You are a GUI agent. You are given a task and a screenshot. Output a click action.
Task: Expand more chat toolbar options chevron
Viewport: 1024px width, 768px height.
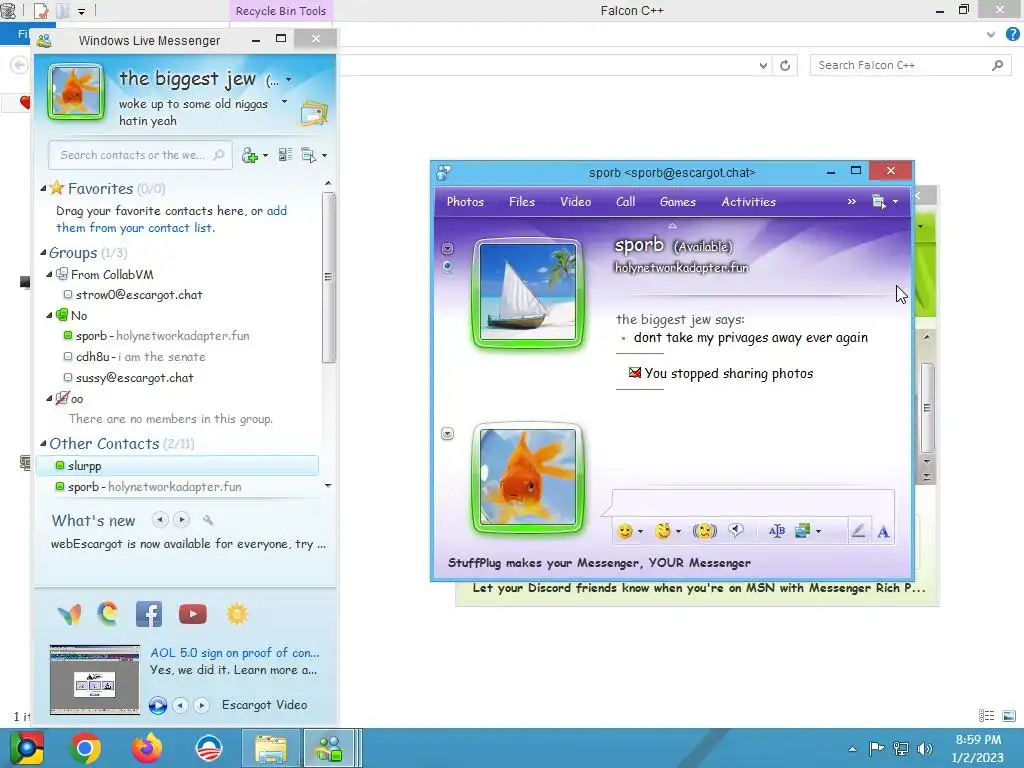pyautogui.click(x=852, y=202)
